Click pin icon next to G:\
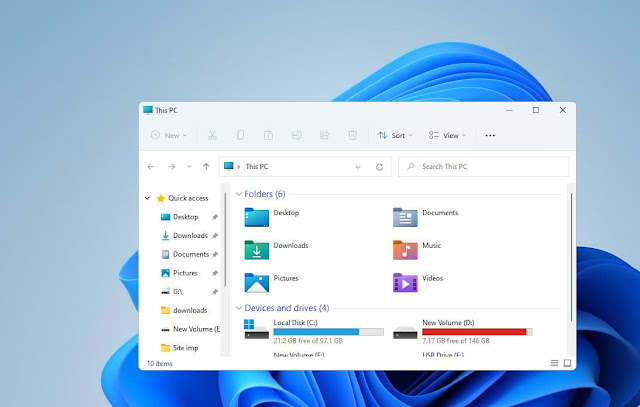The height and width of the screenshot is (407, 640). coord(215,292)
